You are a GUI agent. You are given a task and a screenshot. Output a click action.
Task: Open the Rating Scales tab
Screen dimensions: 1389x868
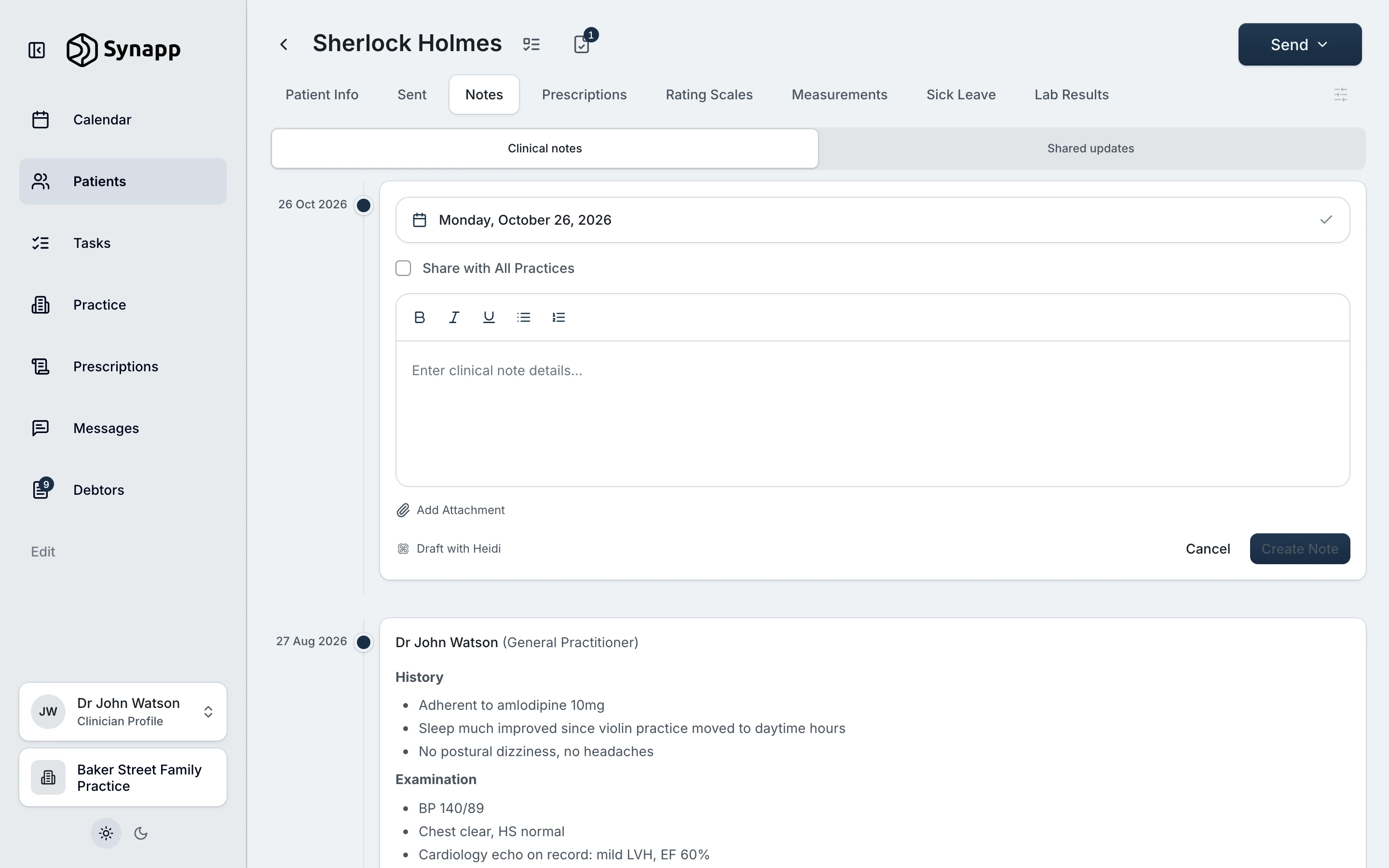point(709,95)
